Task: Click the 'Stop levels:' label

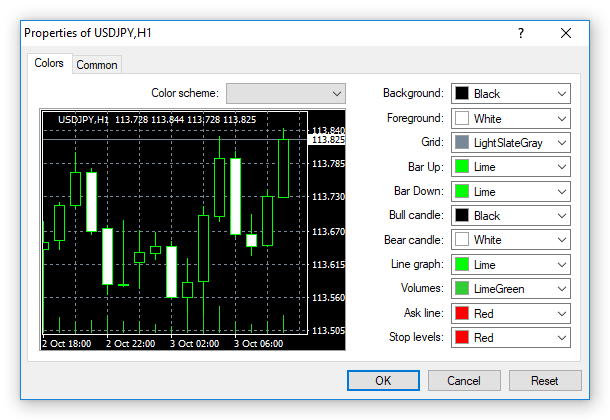Action: pos(416,337)
